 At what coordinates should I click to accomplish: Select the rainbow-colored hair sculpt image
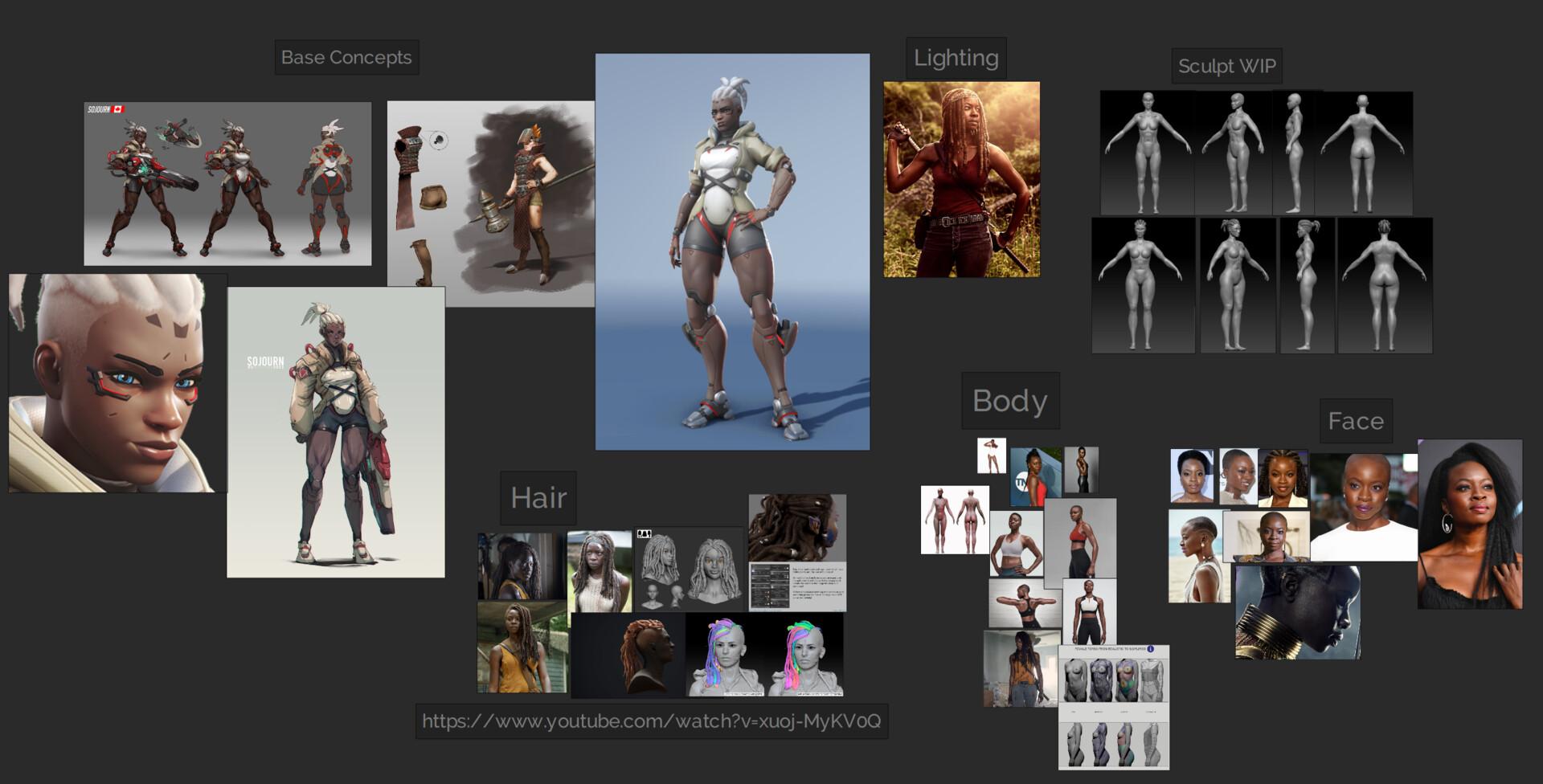(764, 655)
